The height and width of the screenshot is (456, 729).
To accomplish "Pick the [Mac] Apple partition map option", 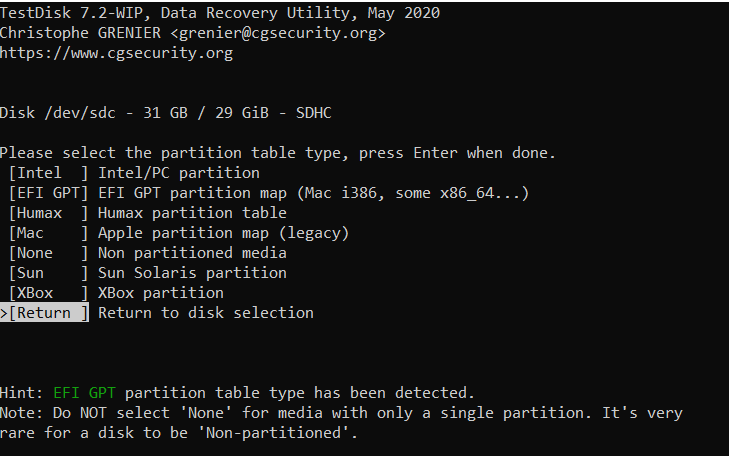I will tap(48, 233).
